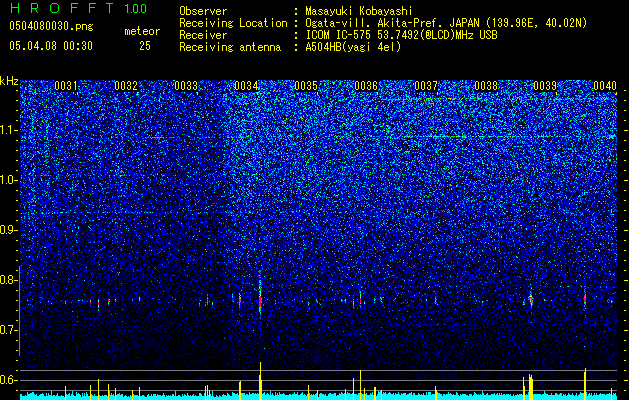Screen dimensions: 629x400
Task: Click the 0035 time marker
Action: coord(306,86)
